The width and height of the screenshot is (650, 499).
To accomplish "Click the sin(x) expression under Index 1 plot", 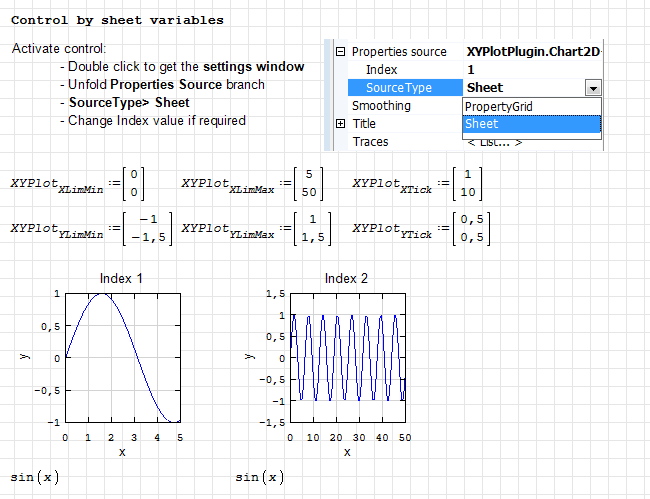I will click(x=35, y=477).
